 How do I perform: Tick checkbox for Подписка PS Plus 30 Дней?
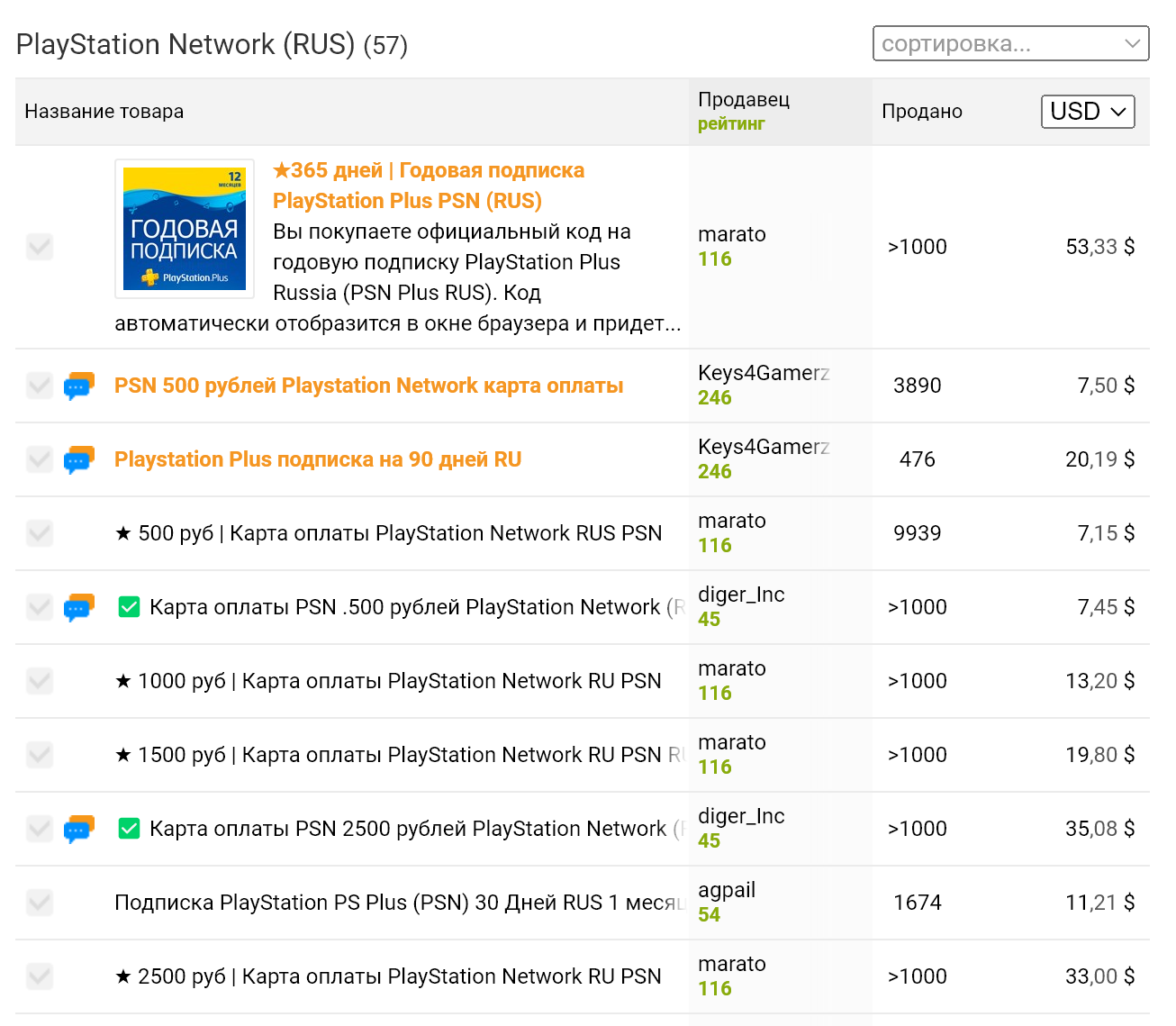40,903
